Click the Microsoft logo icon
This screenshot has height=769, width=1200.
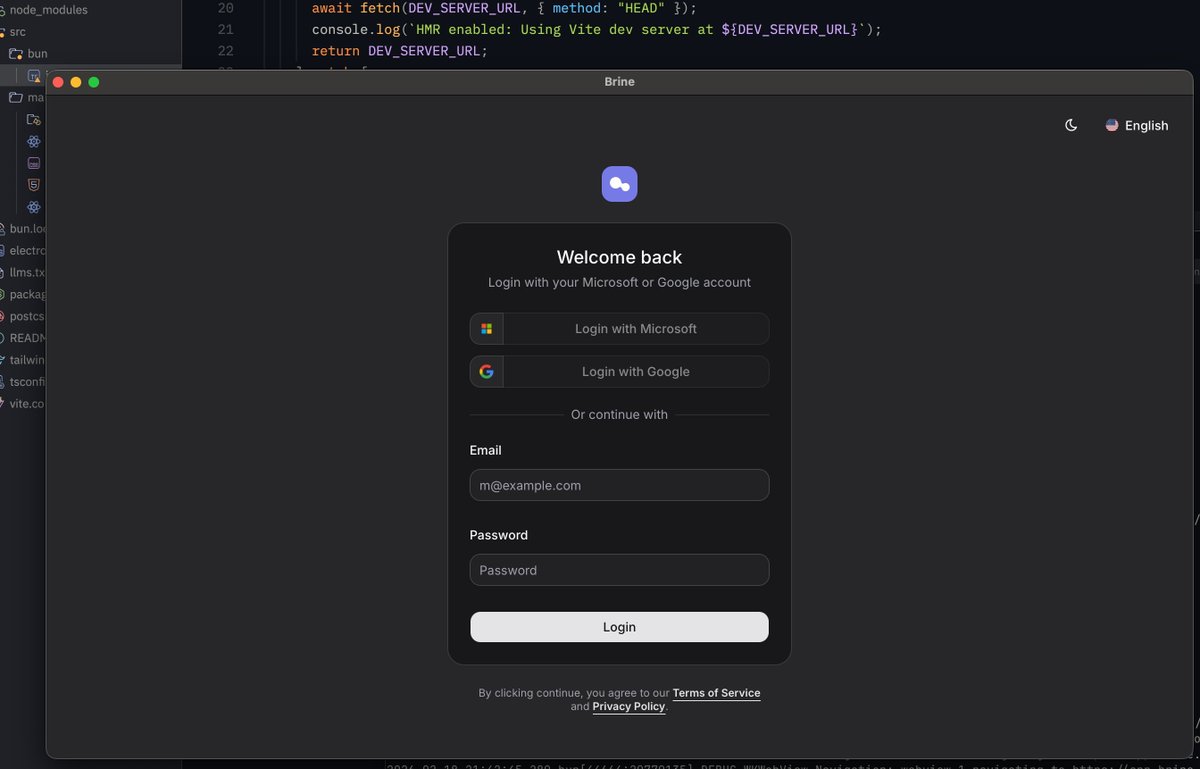(487, 328)
